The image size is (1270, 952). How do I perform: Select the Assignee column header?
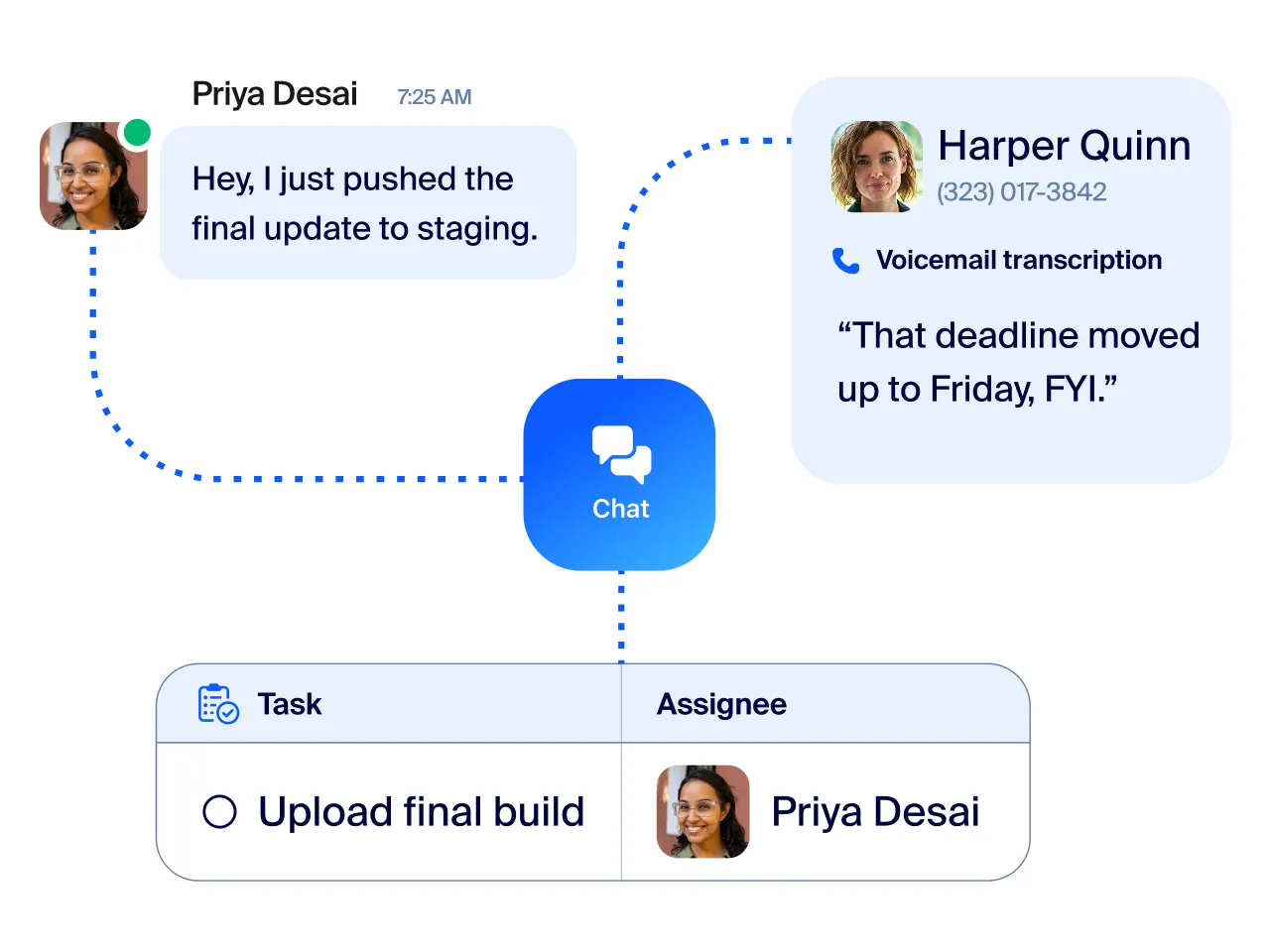point(721,704)
